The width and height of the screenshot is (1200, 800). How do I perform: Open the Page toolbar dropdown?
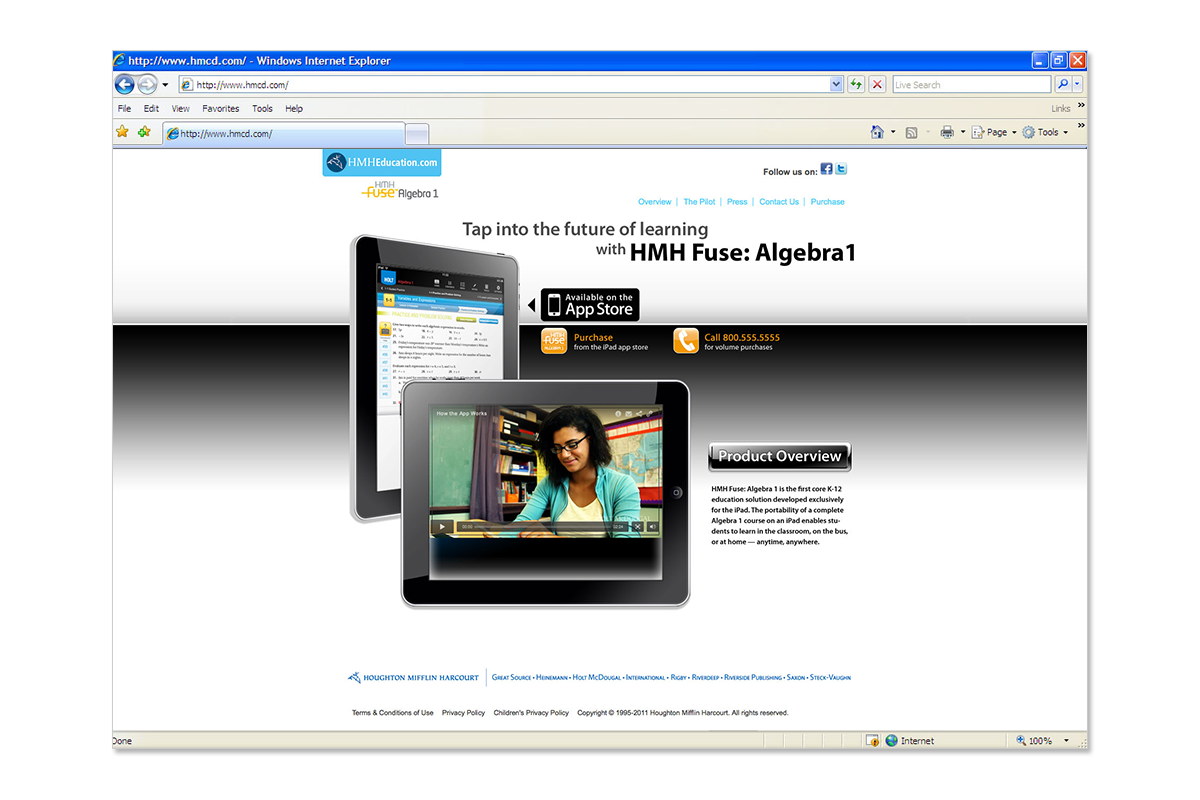coord(994,132)
